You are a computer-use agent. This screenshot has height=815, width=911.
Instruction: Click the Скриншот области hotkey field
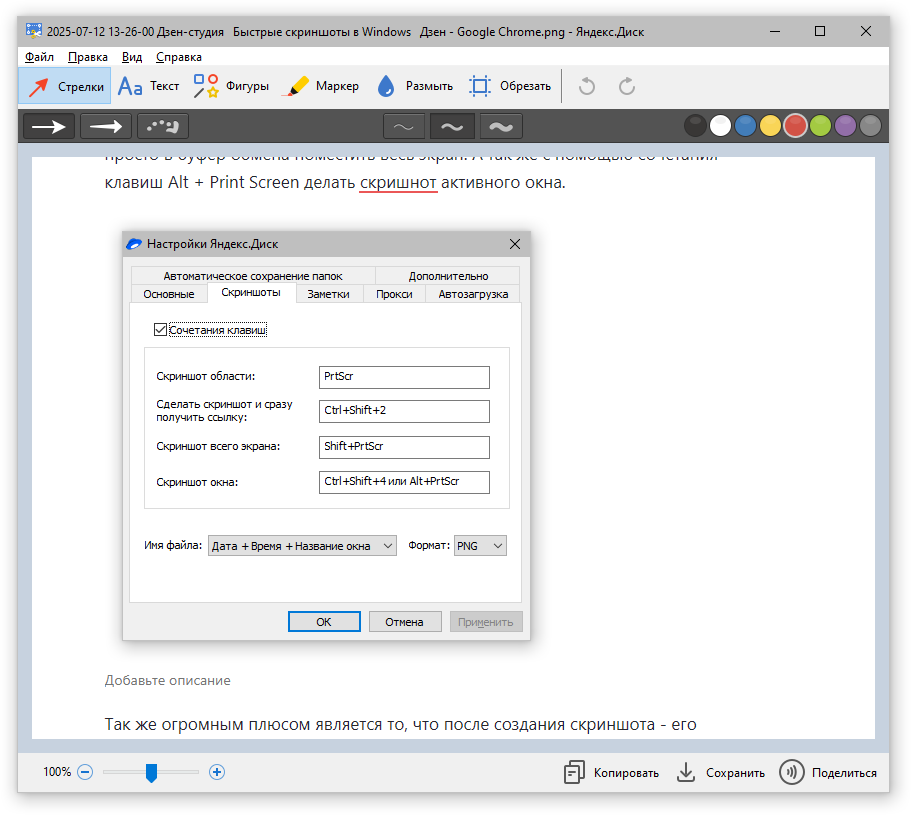(404, 377)
